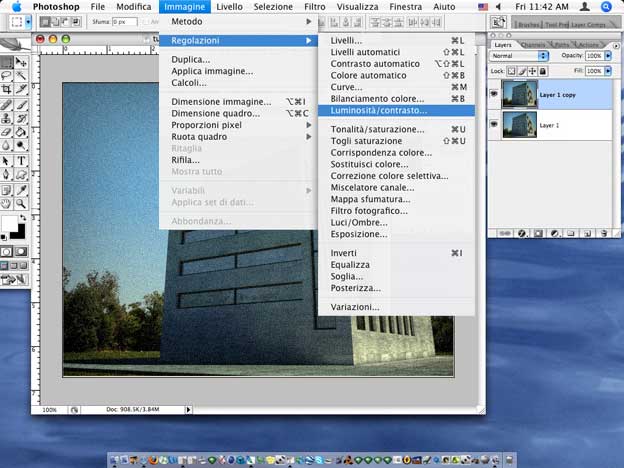The height and width of the screenshot is (468, 624).
Task: Toggle lock transparent pixels in Layers panel
Action: (x=512, y=72)
